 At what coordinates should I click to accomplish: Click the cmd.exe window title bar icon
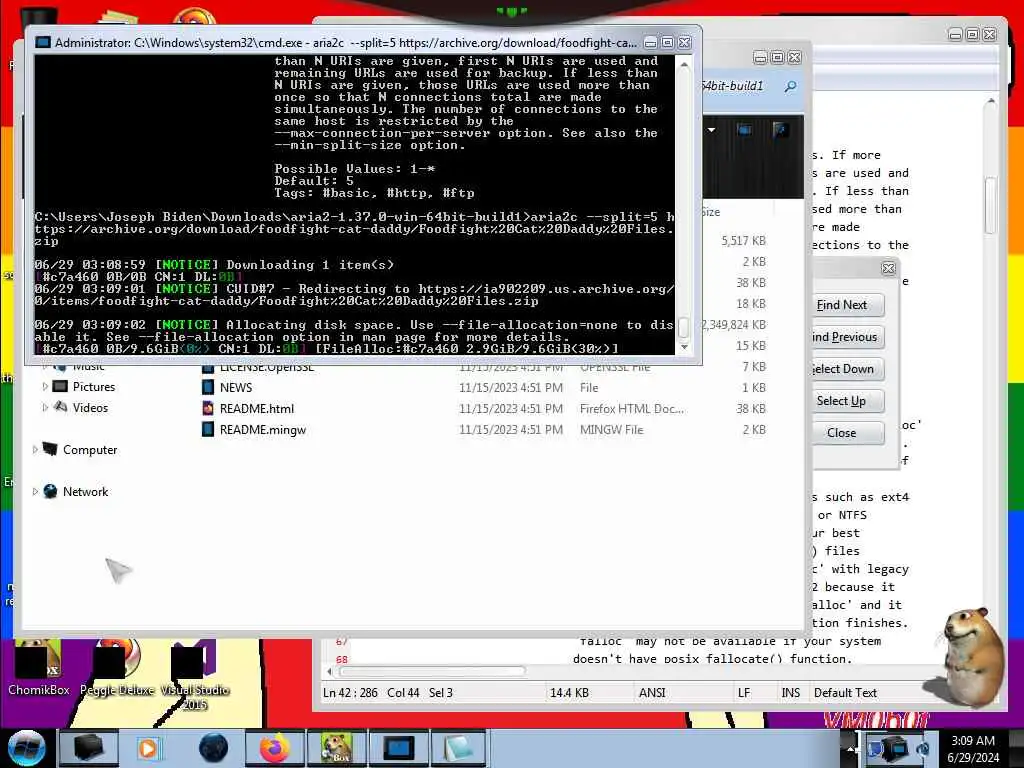(43, 42)
